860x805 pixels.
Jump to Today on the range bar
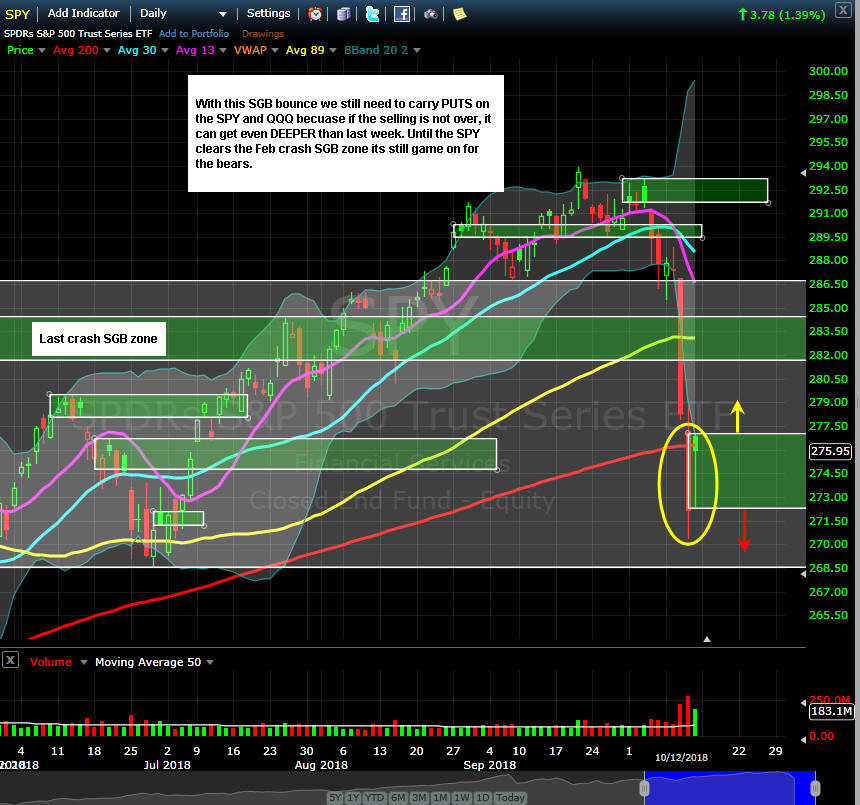[x=510, y=797]
